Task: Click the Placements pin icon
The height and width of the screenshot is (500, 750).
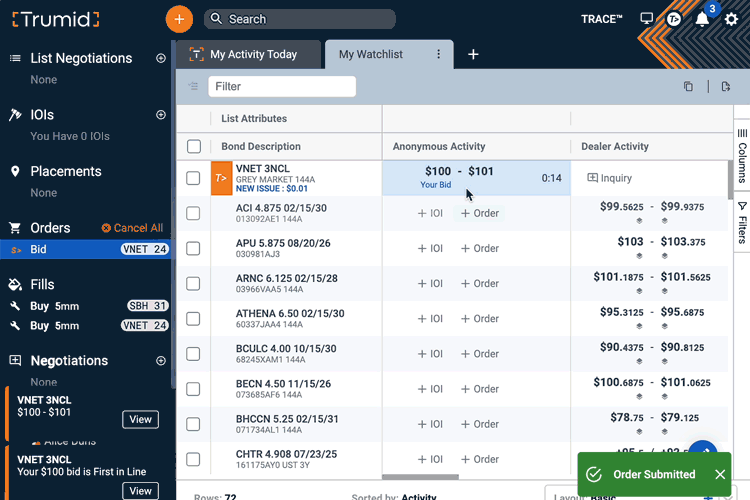Action: pos(15,171)
